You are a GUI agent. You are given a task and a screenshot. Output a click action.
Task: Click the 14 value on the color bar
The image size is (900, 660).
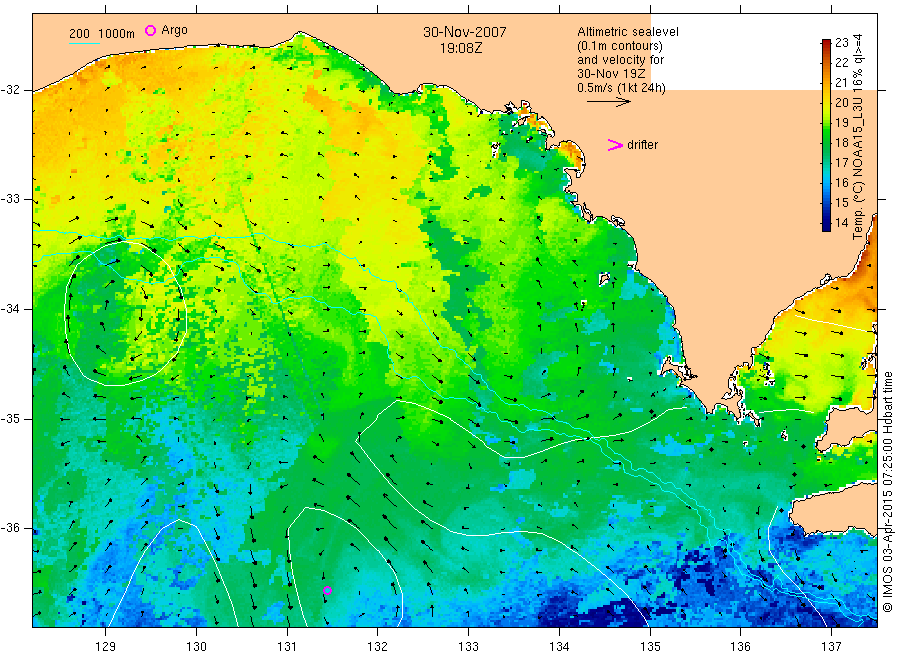tap(841, 223)
